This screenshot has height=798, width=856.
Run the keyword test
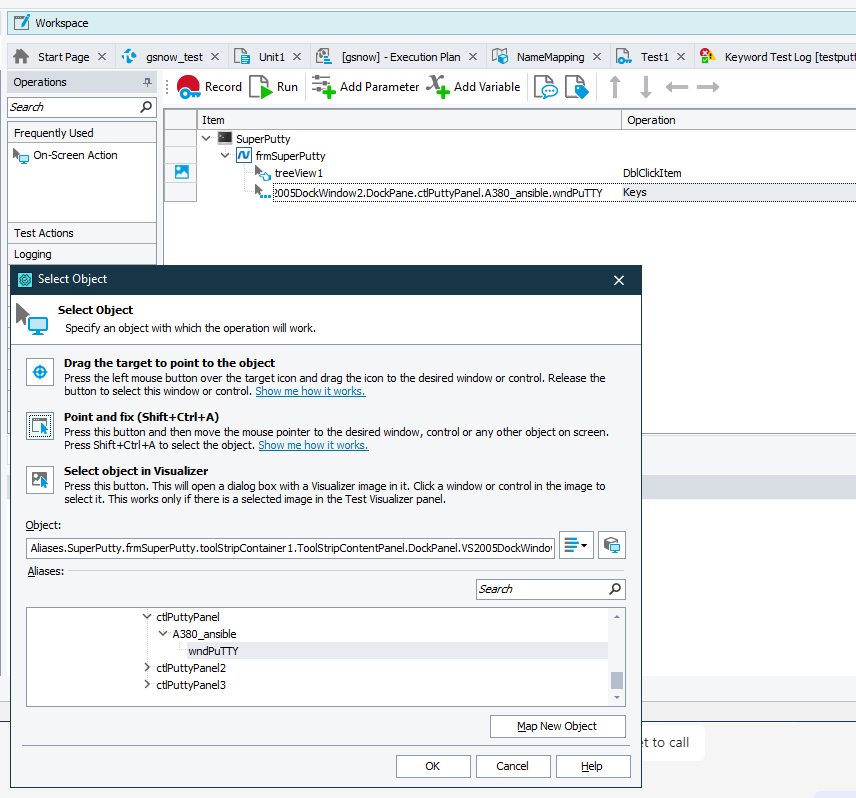coord(274,87)
